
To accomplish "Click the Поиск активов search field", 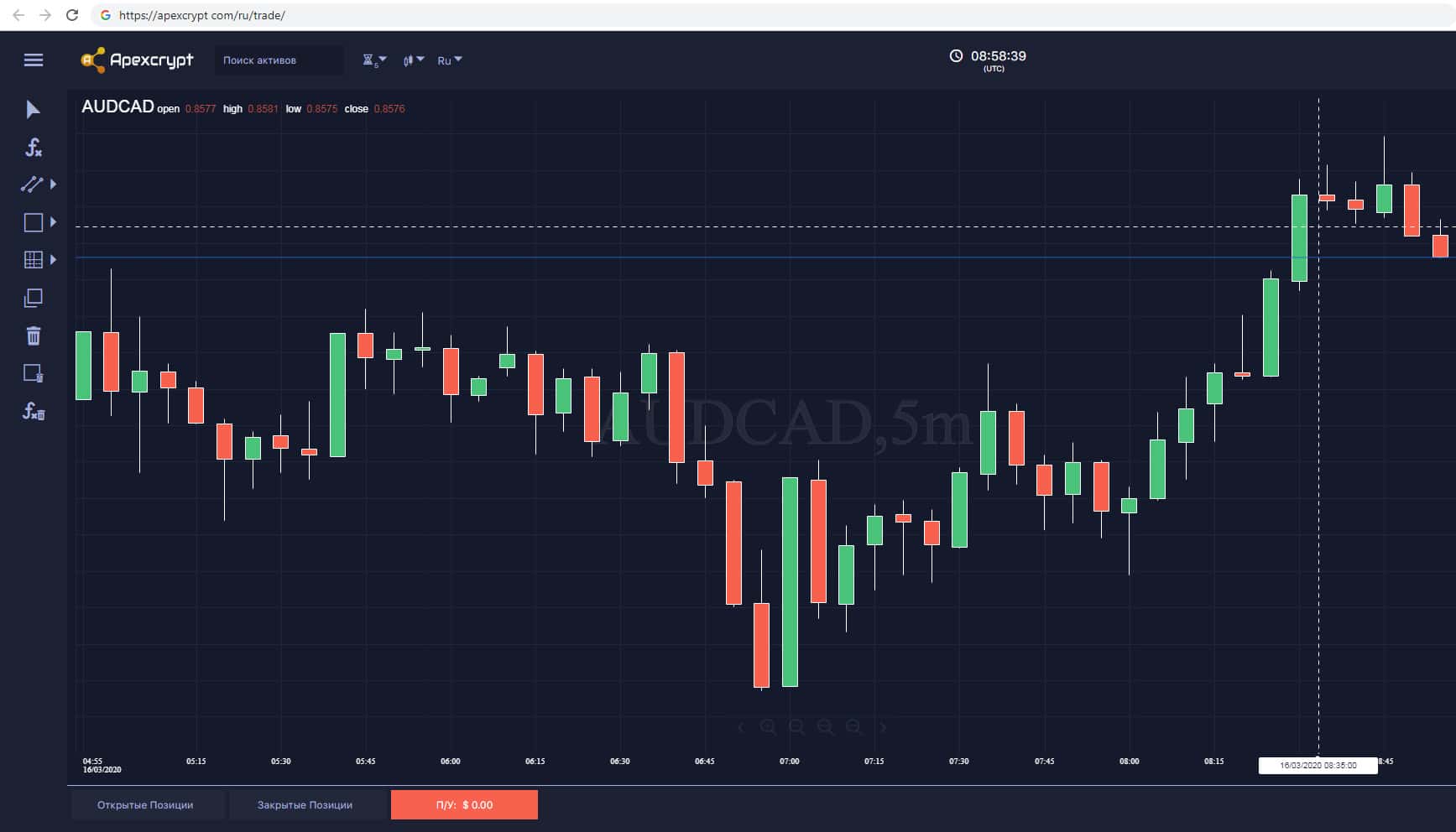I will click(x=279, y=60).
